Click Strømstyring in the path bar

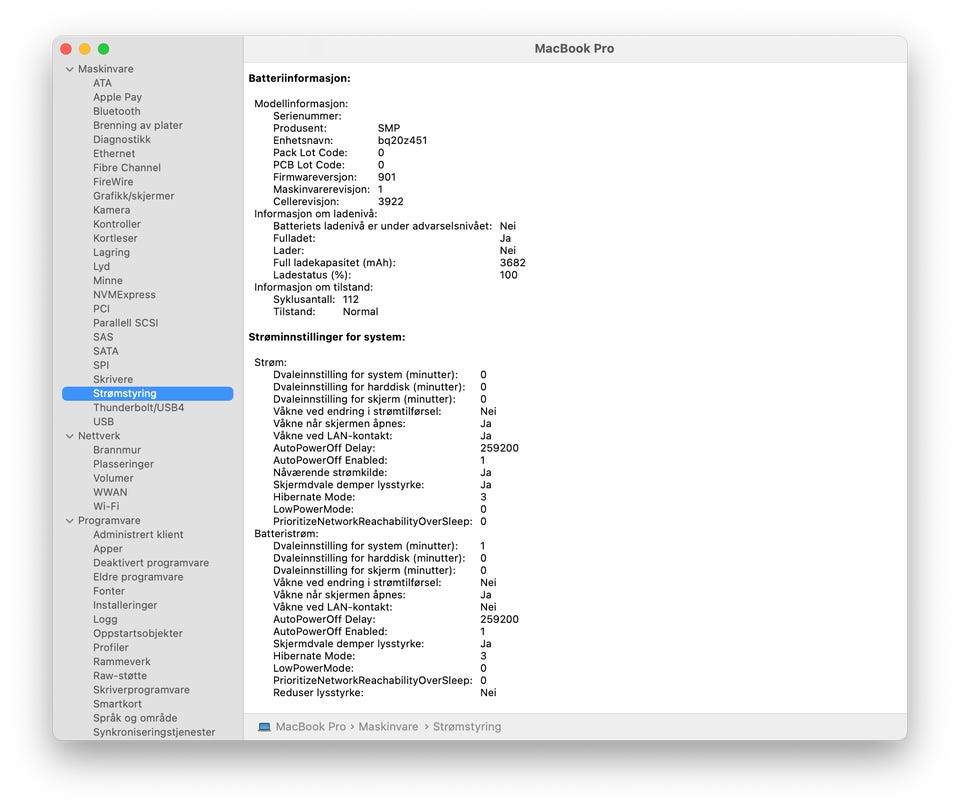(467, 727)
